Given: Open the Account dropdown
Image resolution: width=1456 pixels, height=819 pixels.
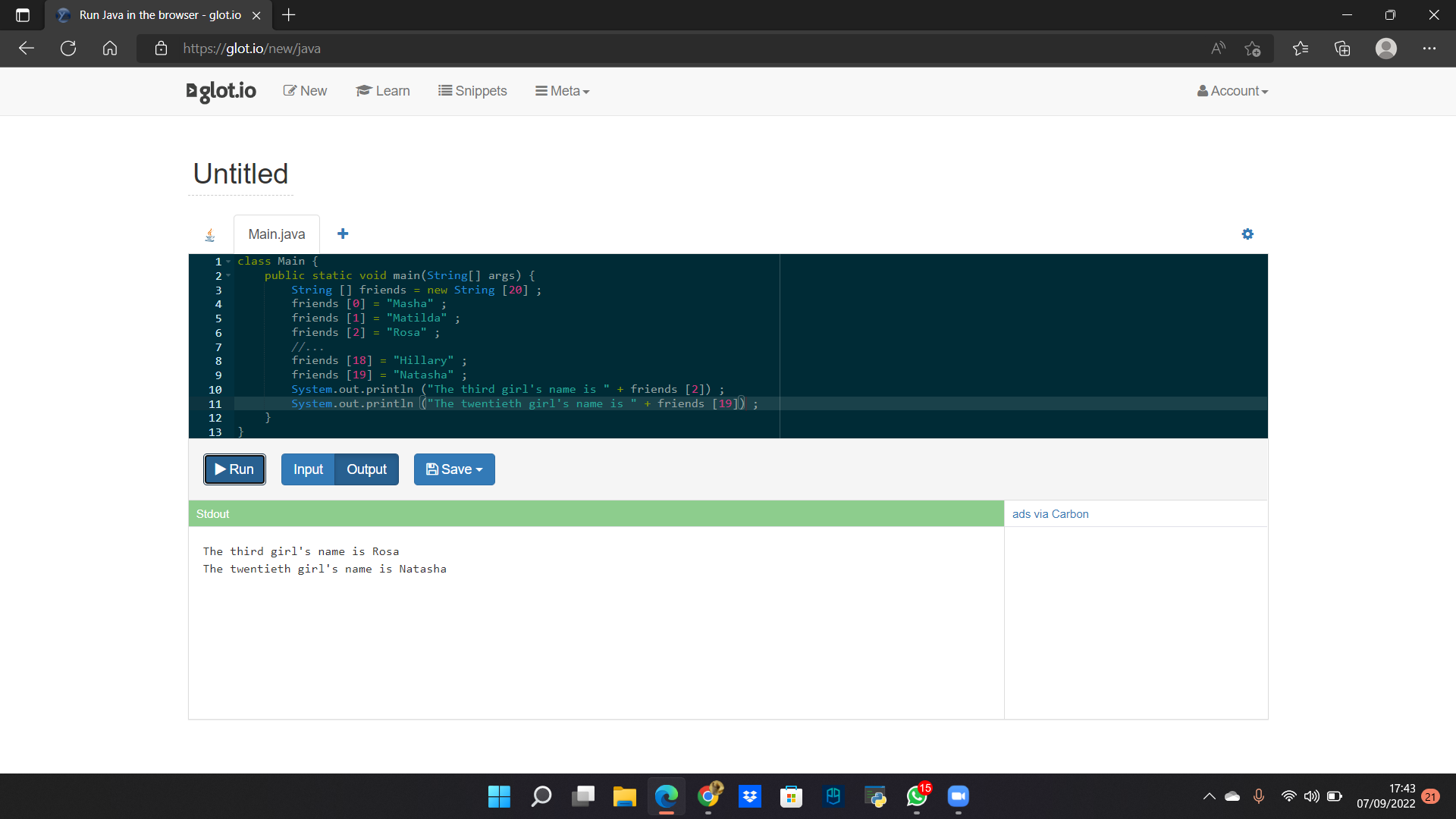Looking at the screenshot, I should click(1232, 91).
